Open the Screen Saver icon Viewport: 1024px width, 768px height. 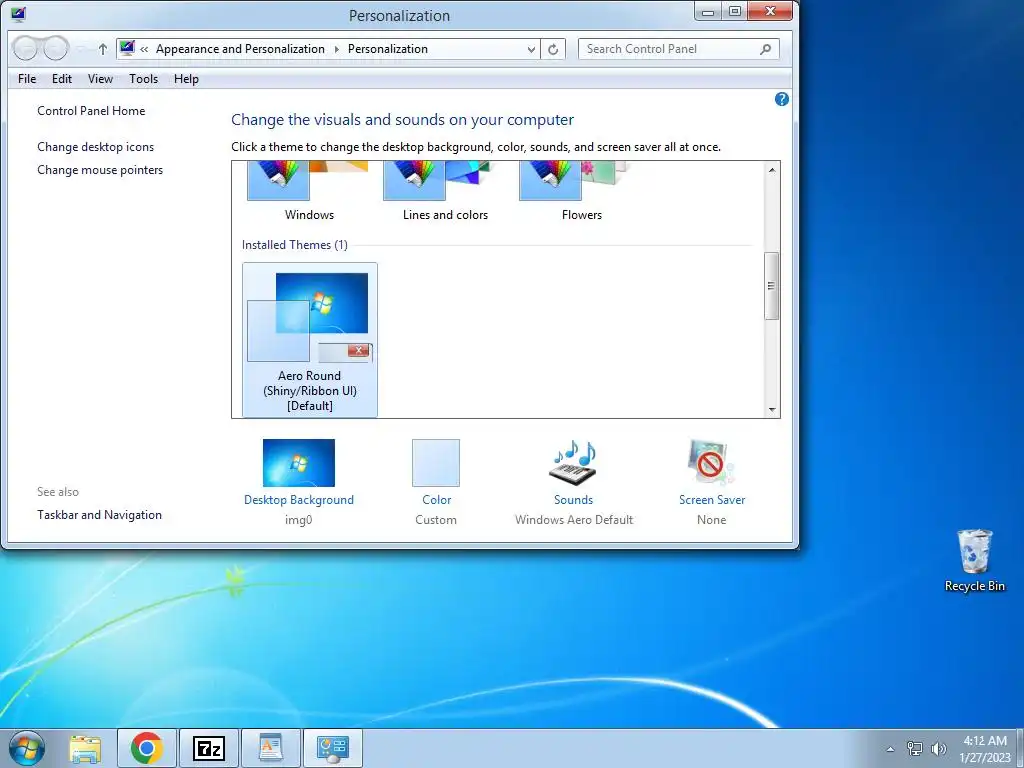pos(711,462)
